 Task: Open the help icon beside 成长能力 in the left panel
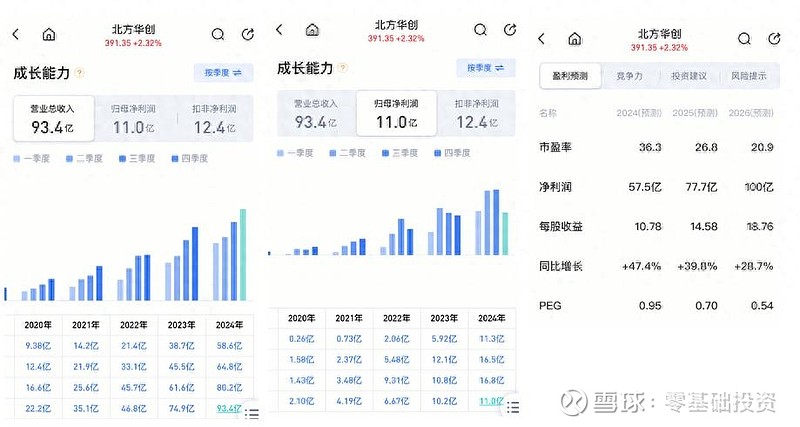point(80,73)
